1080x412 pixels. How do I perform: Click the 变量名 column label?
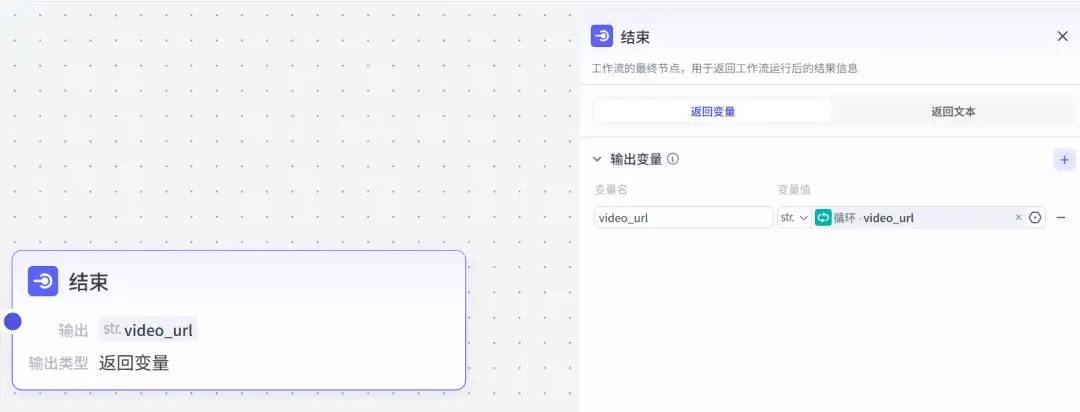[x=611, y=189]
